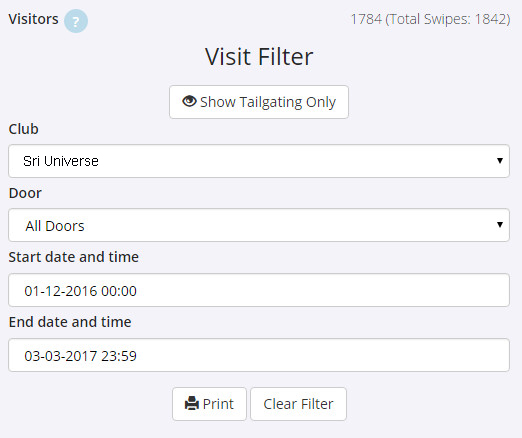Open the Sri Universe club selector
This screenshot has width=522, height=438.
pos(259,161)
